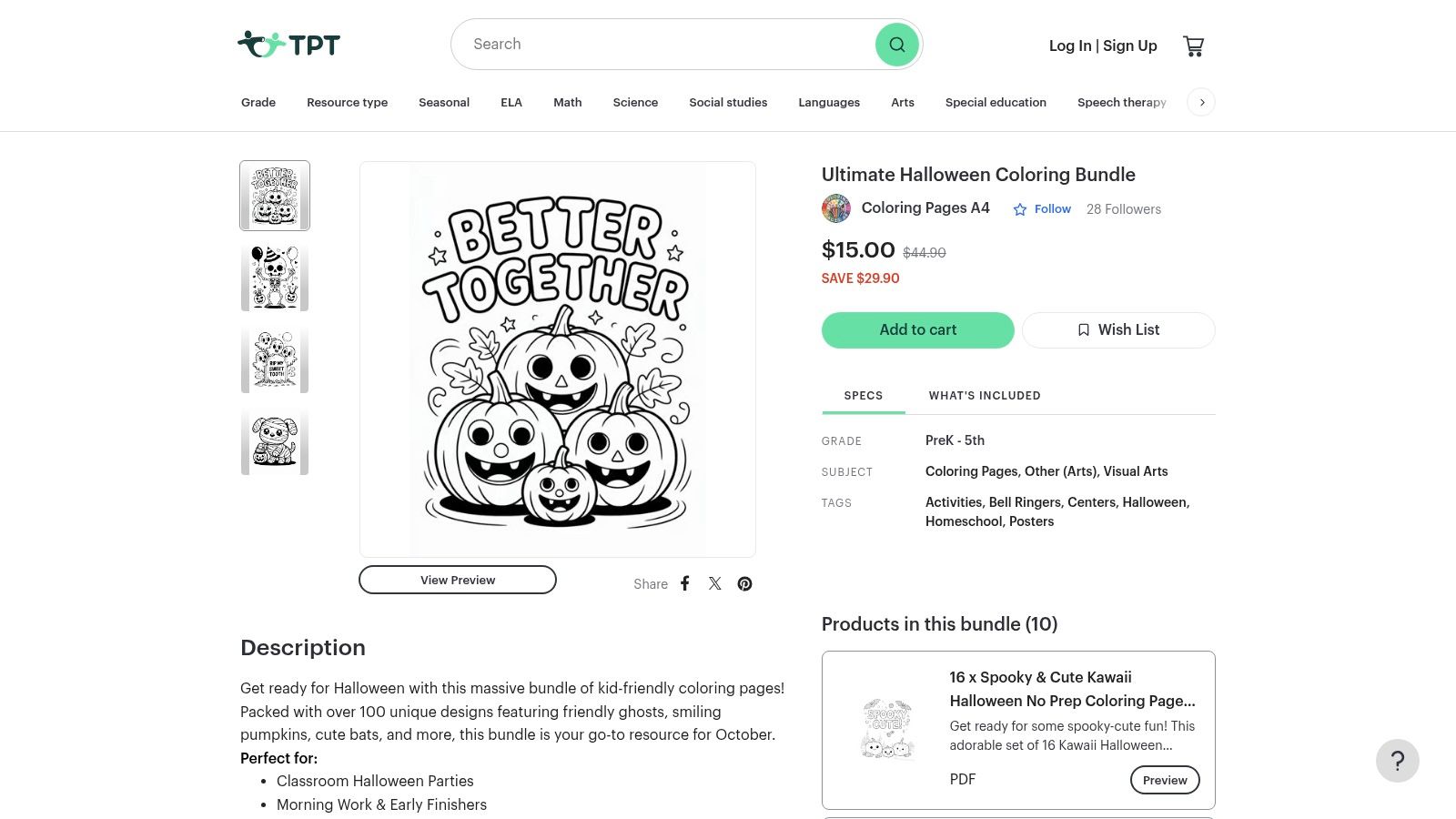Share on Pinterest icon

[744, 583]
